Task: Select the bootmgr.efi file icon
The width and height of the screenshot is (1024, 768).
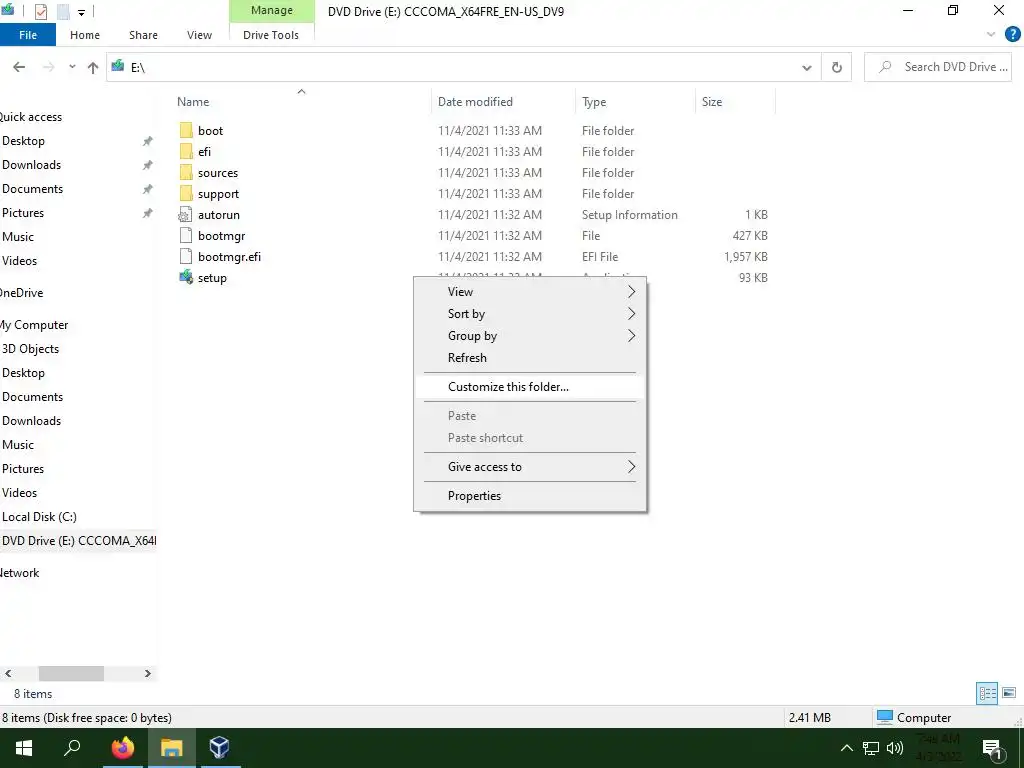Action: click(x=185, y=257)
